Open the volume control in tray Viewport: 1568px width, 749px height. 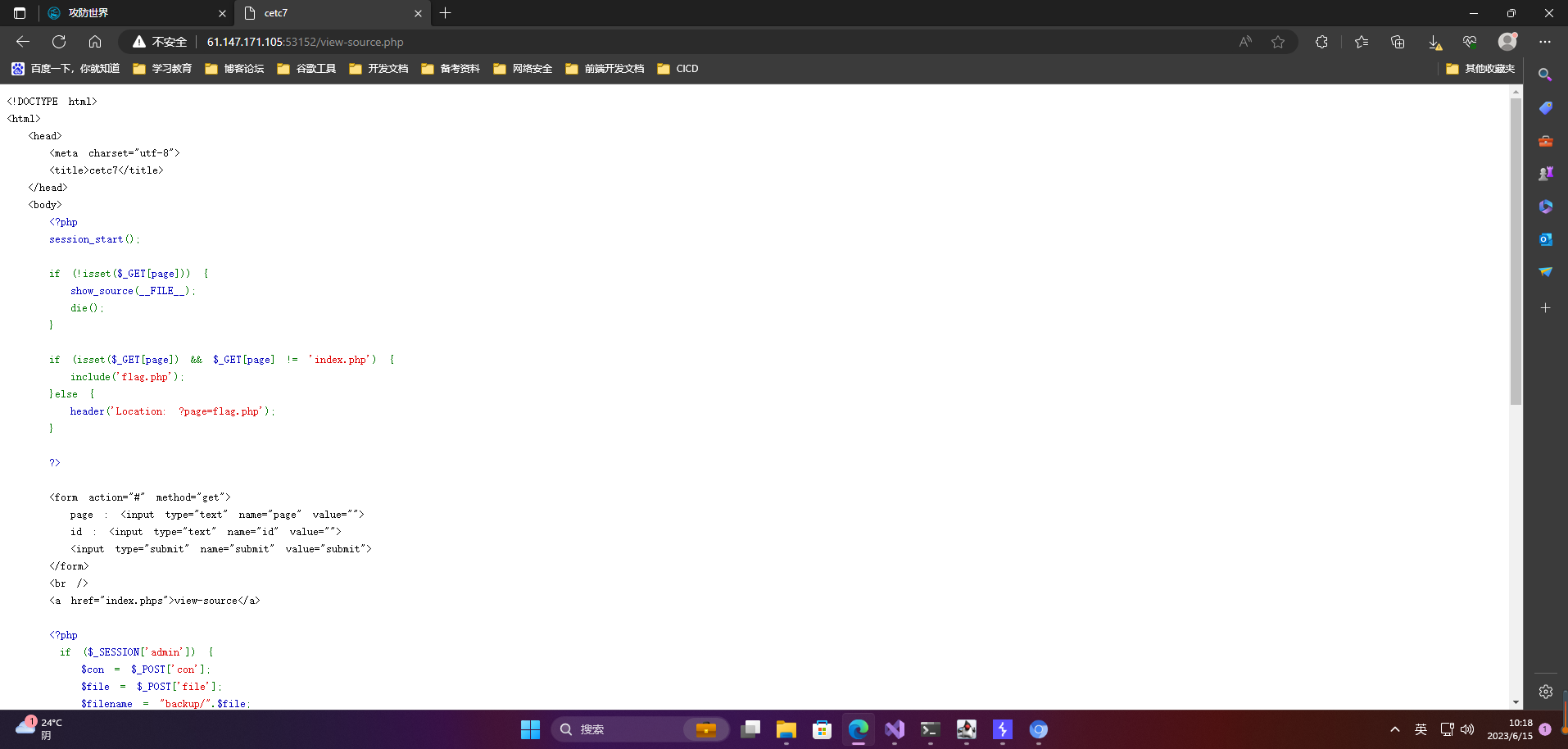point(1467,729)
